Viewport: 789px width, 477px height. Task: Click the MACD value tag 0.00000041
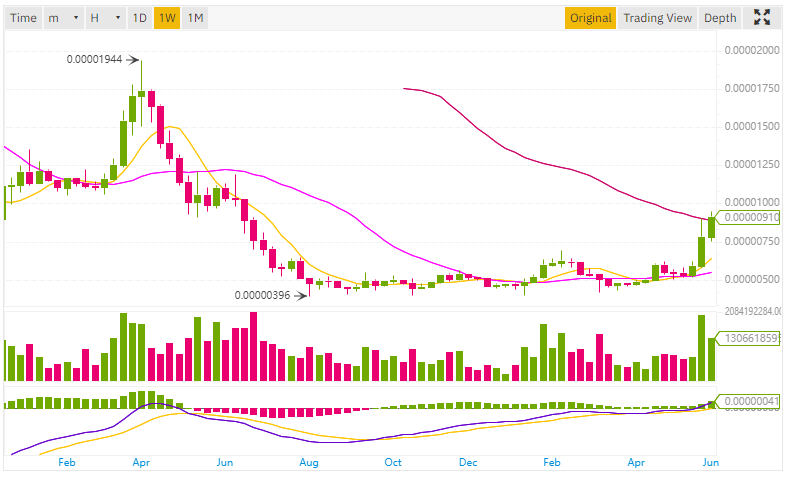point(748,401)
